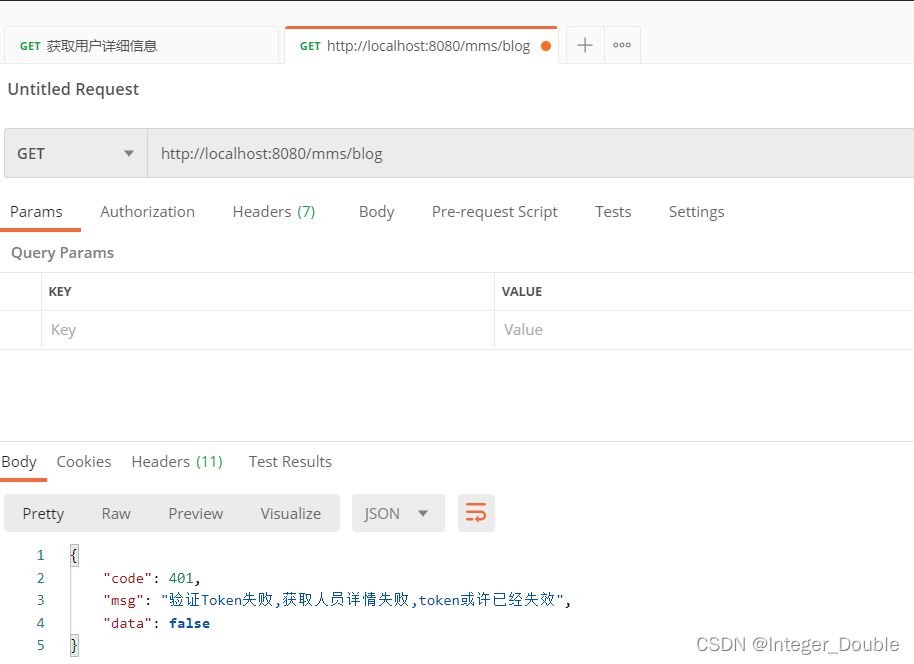Image resolution: width=914 pixels, height=664 pixels.
Task: Click the Preview response button
Action: (195, 512)
